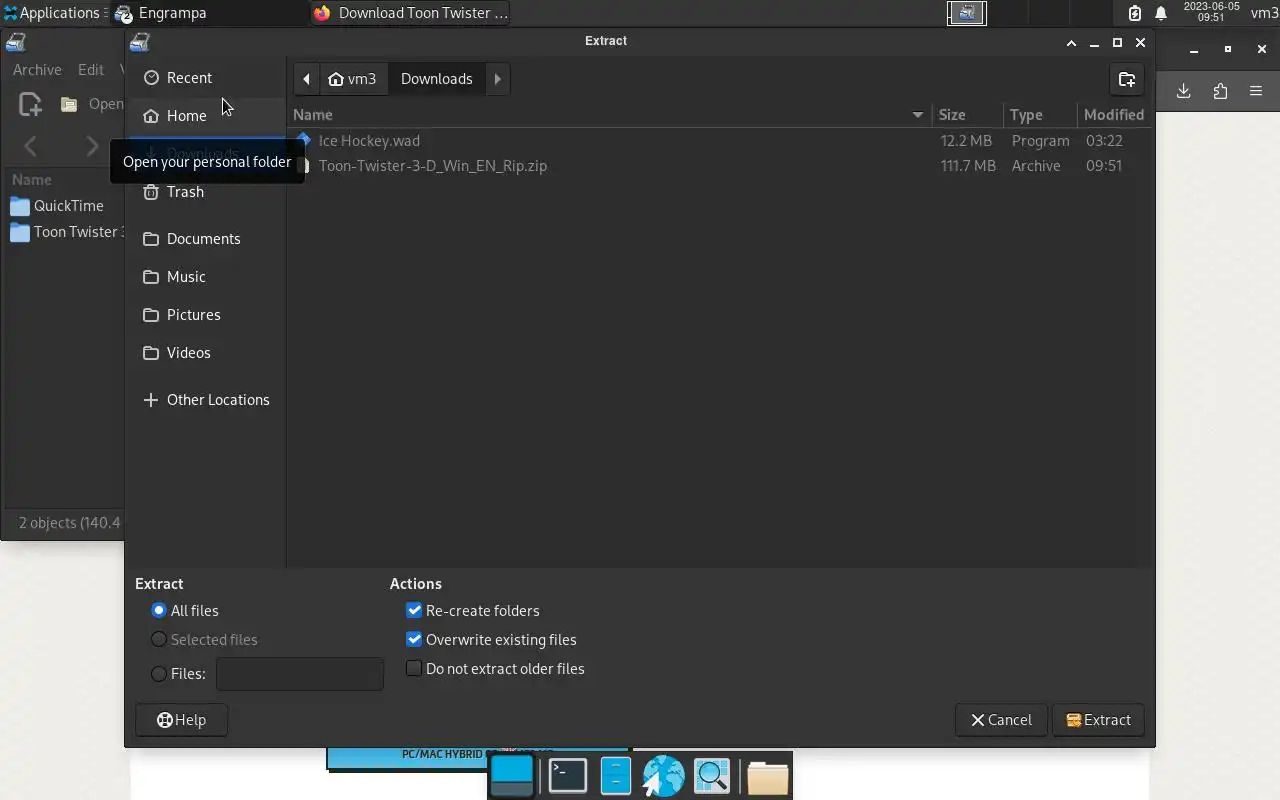The height and width of the screenshot is (800, 1280).
Task: Click the Files pattern input field
Action: 300,674
